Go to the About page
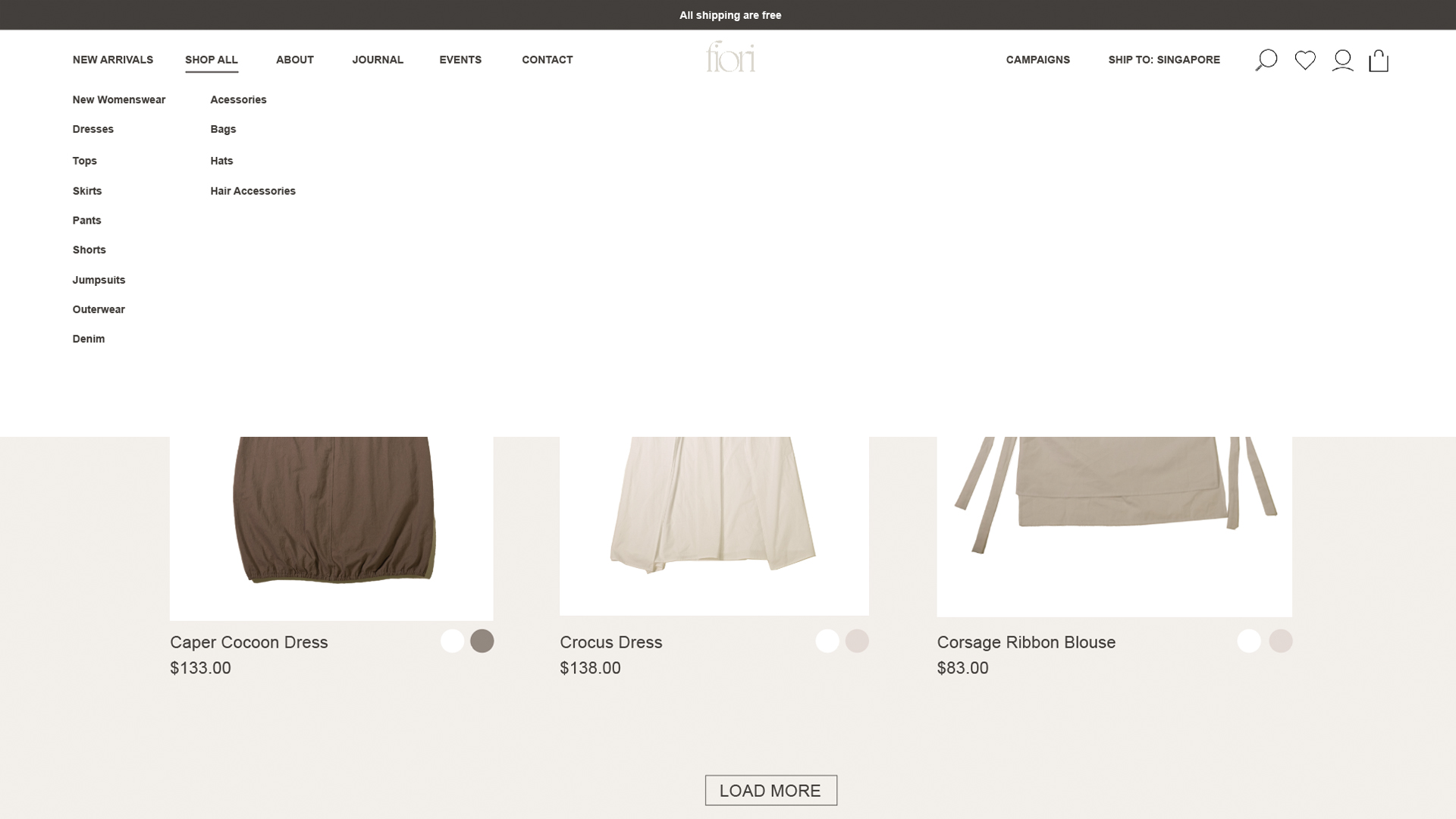Viewport: 1456px width, 819px height. coord(295,59)
